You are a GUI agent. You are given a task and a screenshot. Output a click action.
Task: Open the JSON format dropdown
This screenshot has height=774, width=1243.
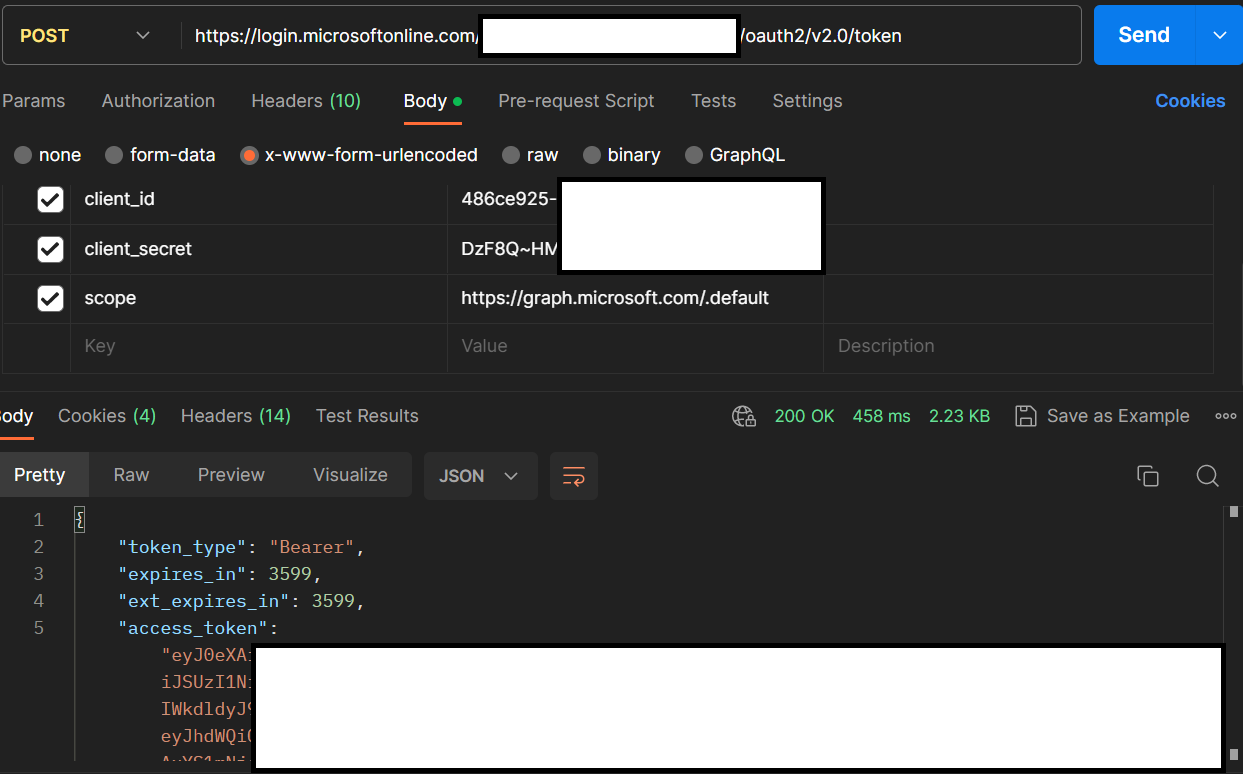click(481, 476)
